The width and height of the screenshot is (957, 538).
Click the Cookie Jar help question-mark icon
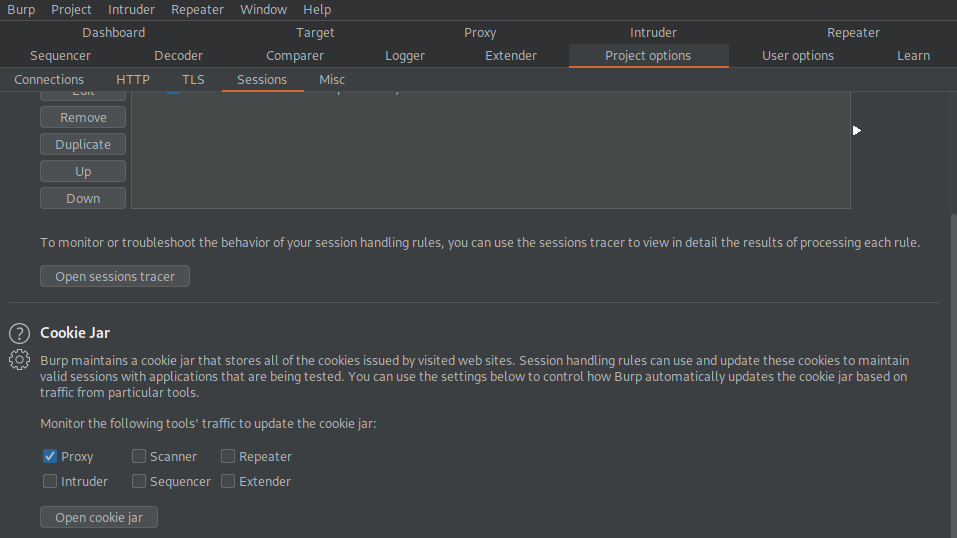[x=19, y=333]
